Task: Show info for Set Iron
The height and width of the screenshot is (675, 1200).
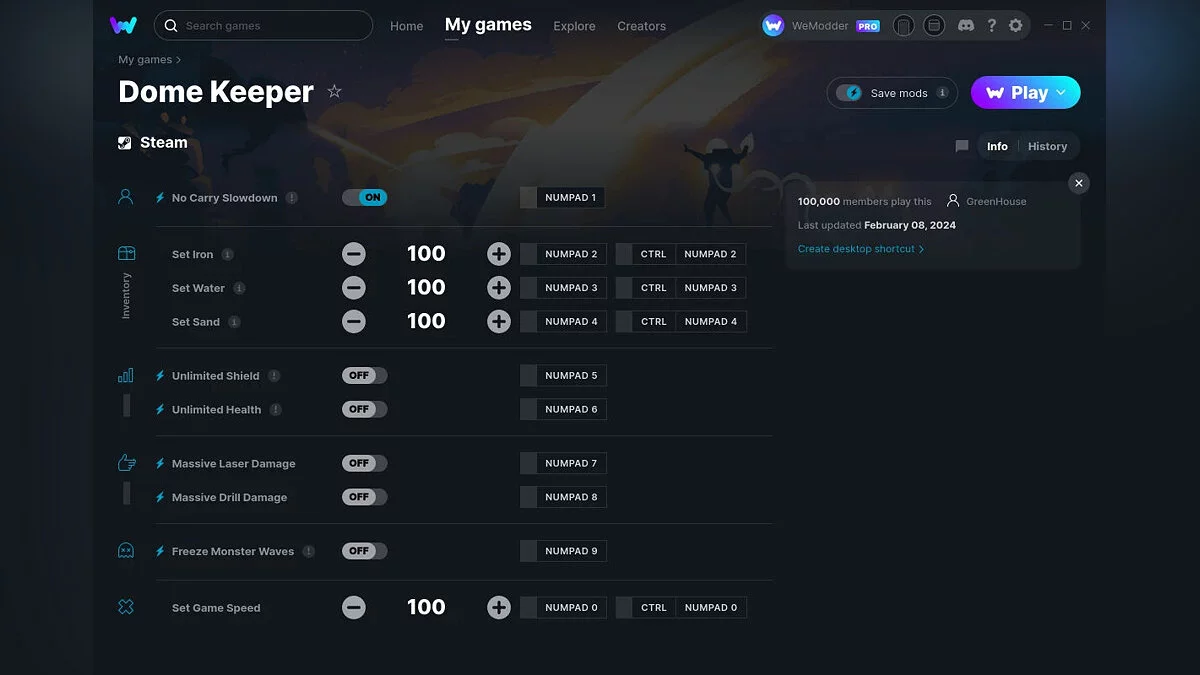Action: [228, 254]
